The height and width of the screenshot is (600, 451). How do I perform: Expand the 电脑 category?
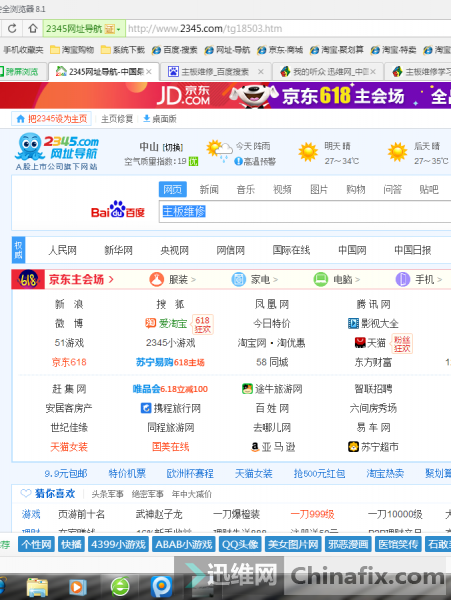pyautogui.click(x=337, y=279)
